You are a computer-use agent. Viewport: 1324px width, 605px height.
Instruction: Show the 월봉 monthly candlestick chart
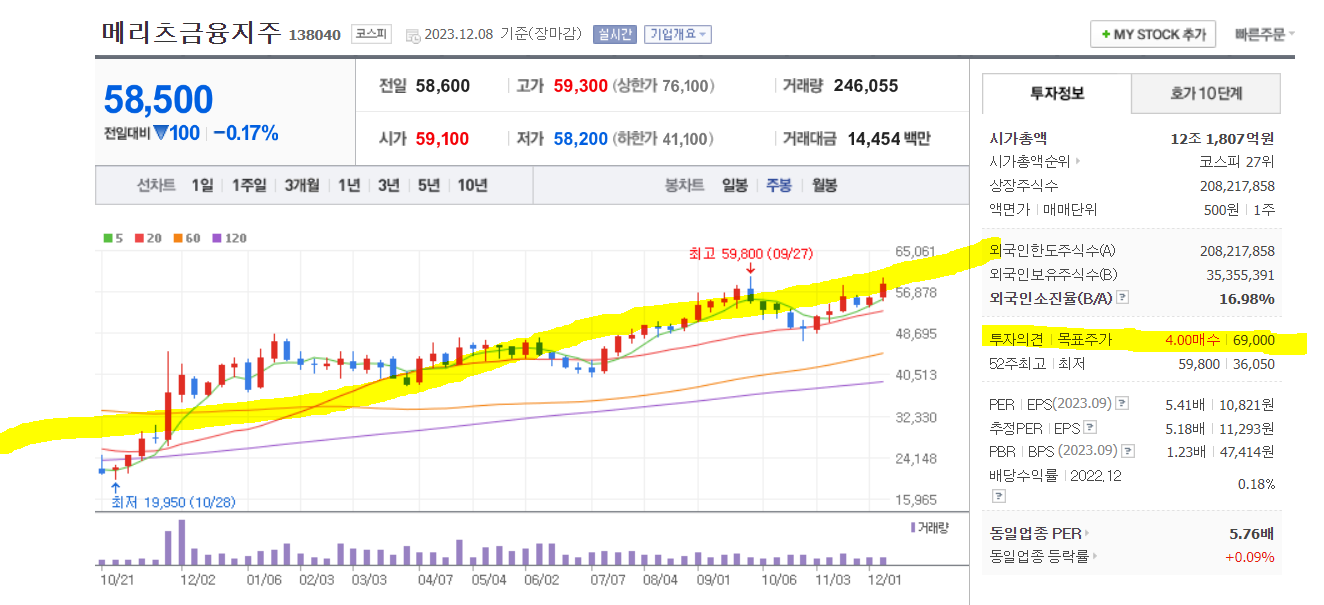[x=825, y=185]
